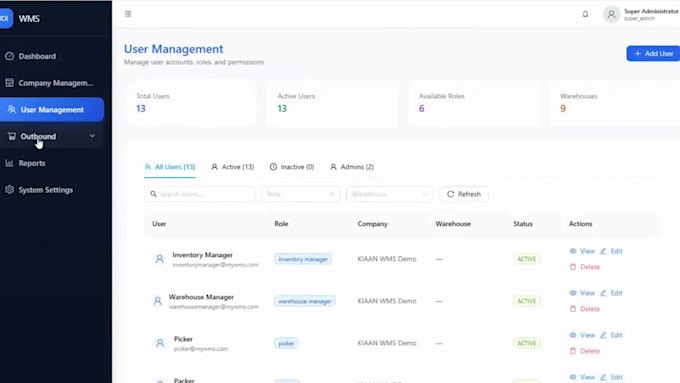Click Warehouse Manager user avatar icon
This screenshot has width=680, height=383.
[157, 301]
